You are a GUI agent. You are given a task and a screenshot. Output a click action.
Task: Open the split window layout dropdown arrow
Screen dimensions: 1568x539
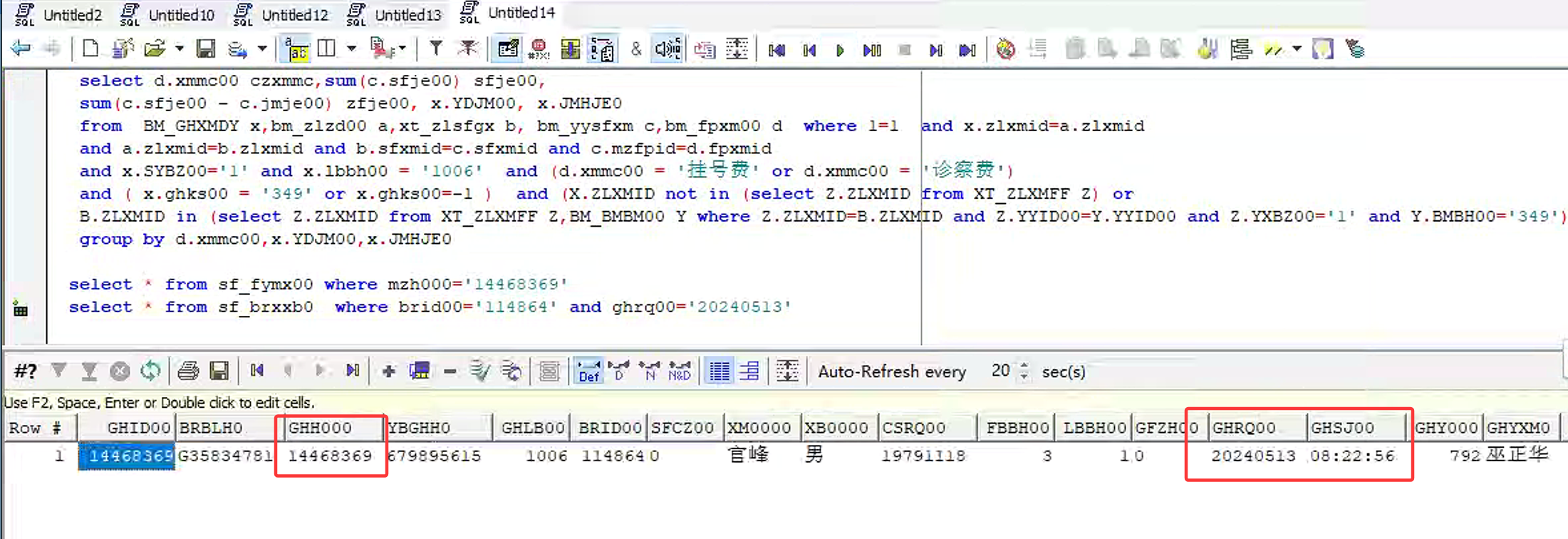[351, 48]
